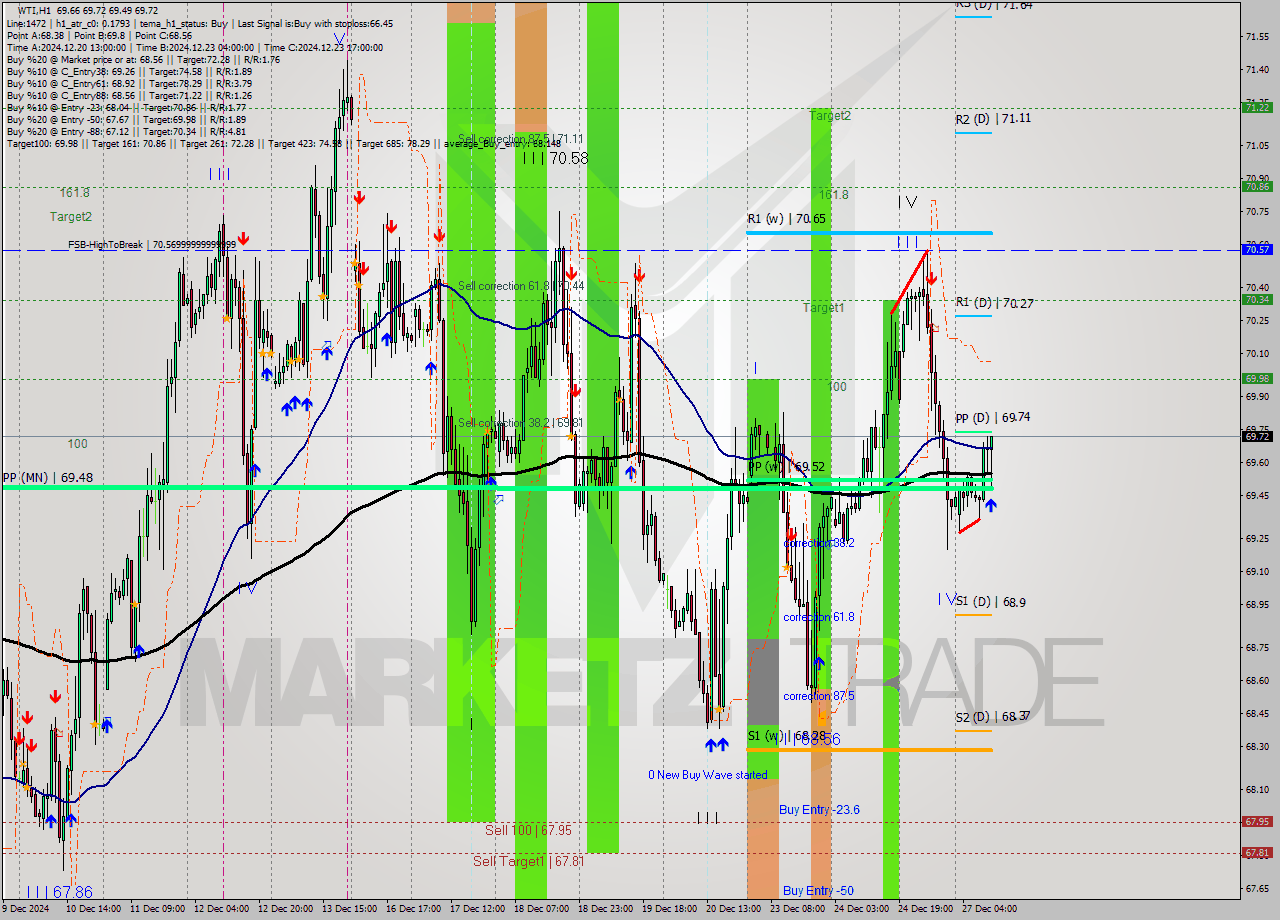Select the 'Buy Entry -50' label

818,891
